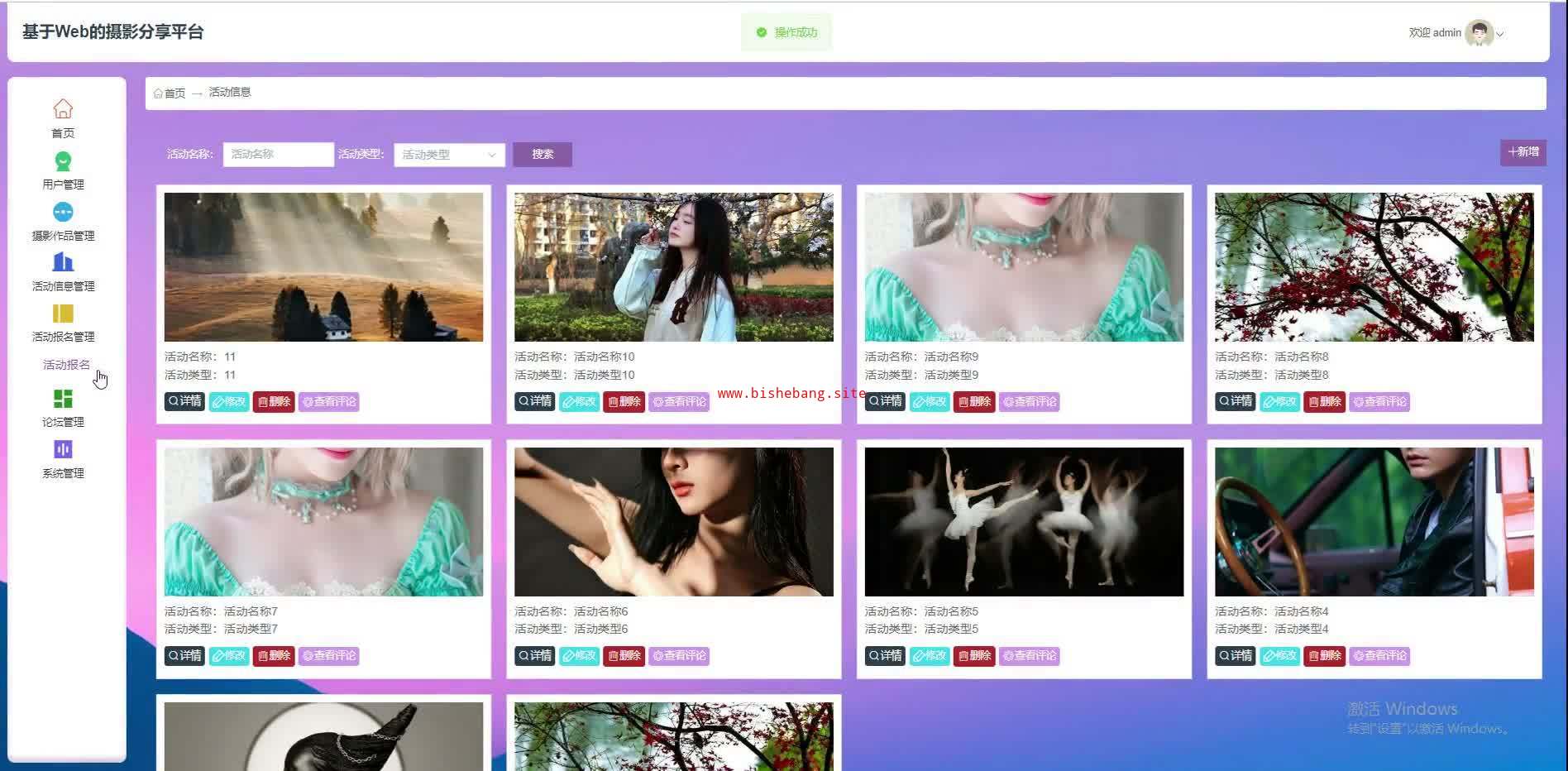Image resolution: width=1568 pixels, height=771 pixels.
Task: View 详情 for 活动名称4
Action: pyautogui.click(x=1235, y=656)
